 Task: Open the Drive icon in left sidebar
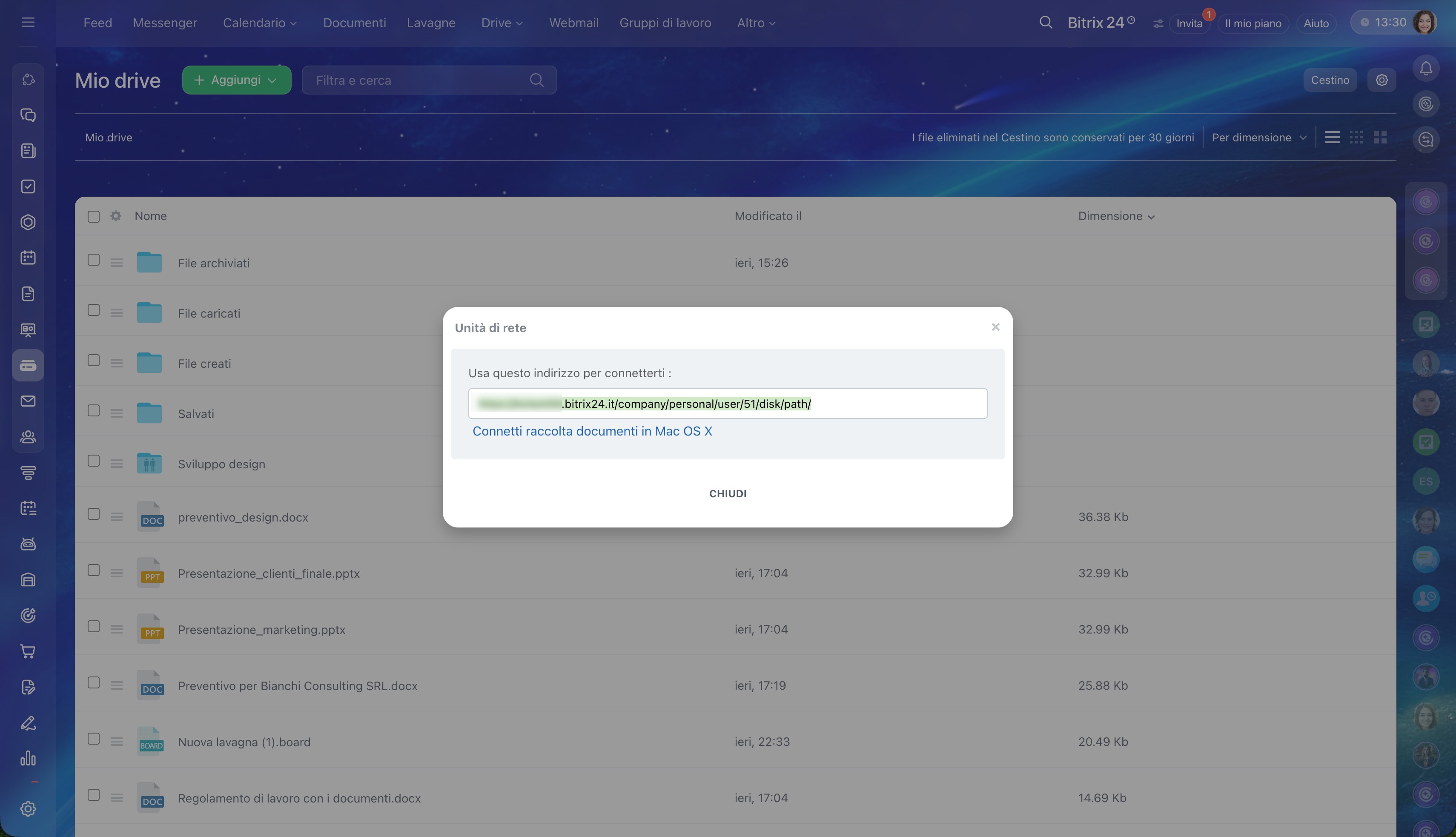(x=28, y=366)
